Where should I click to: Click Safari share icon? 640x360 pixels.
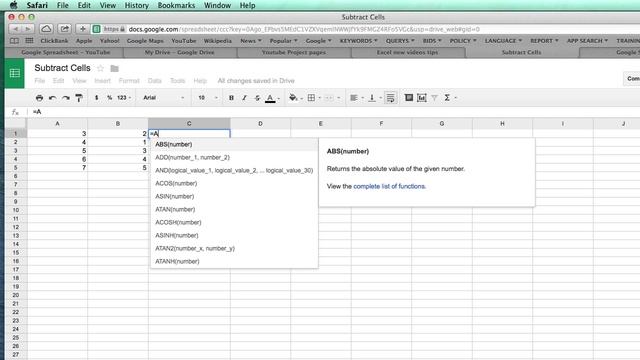click(64, 29)
